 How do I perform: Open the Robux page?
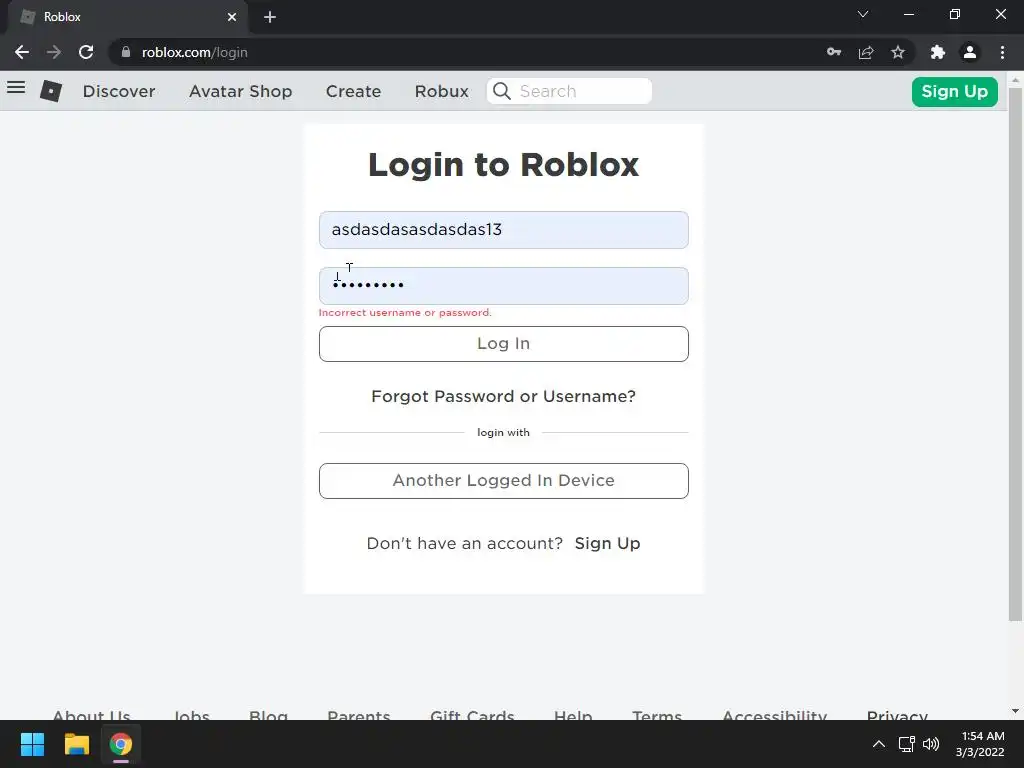tap(441, 91)
